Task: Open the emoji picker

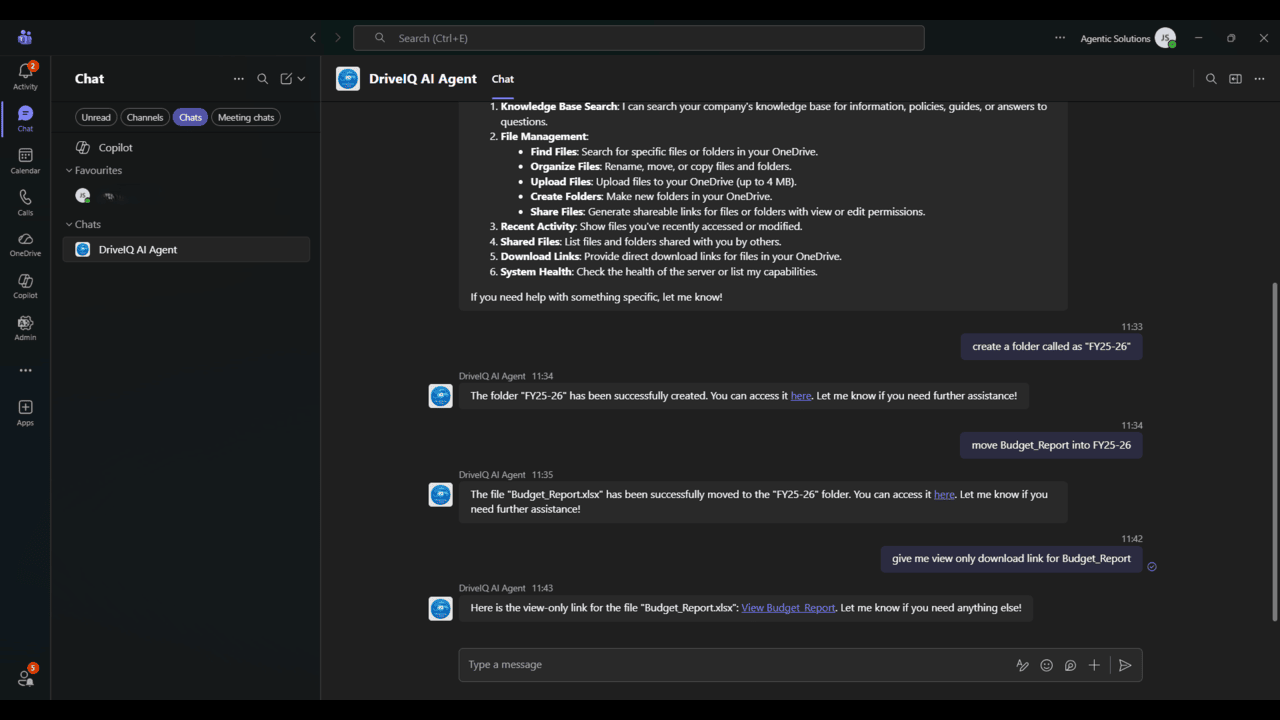Action: click(x=1046, y=665)
